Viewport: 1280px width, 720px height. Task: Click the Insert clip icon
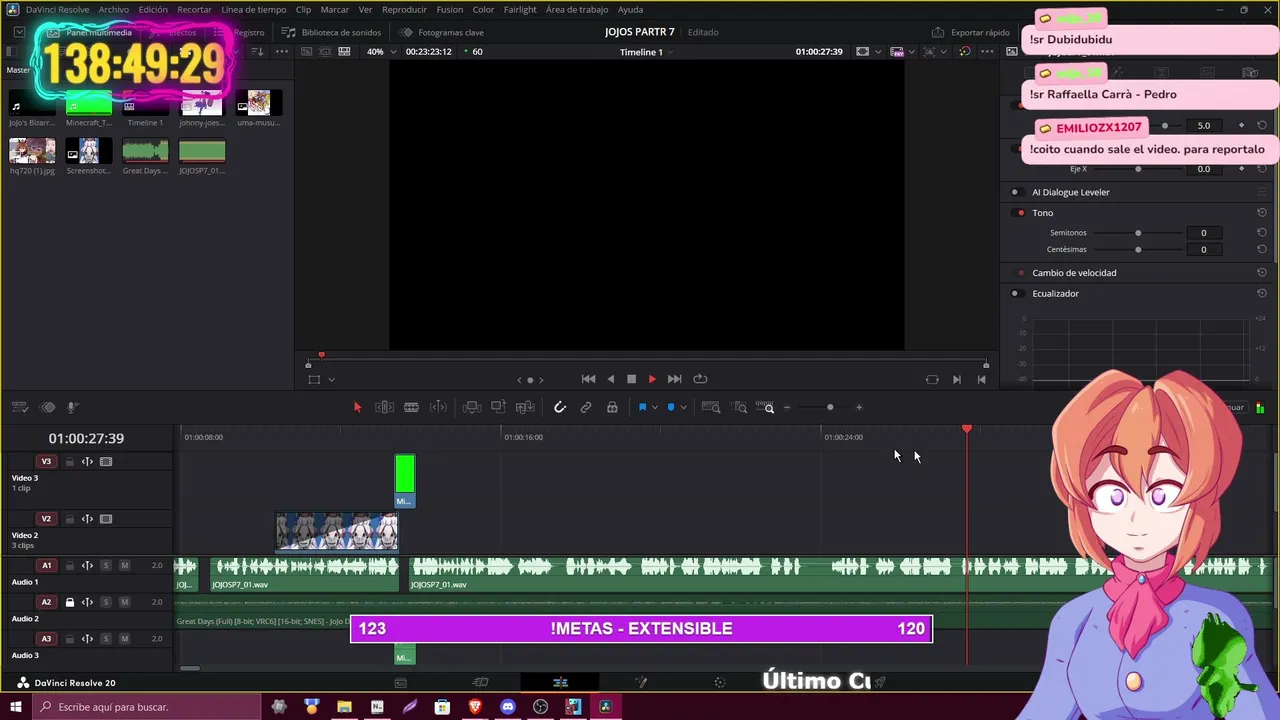coord(472,407)
